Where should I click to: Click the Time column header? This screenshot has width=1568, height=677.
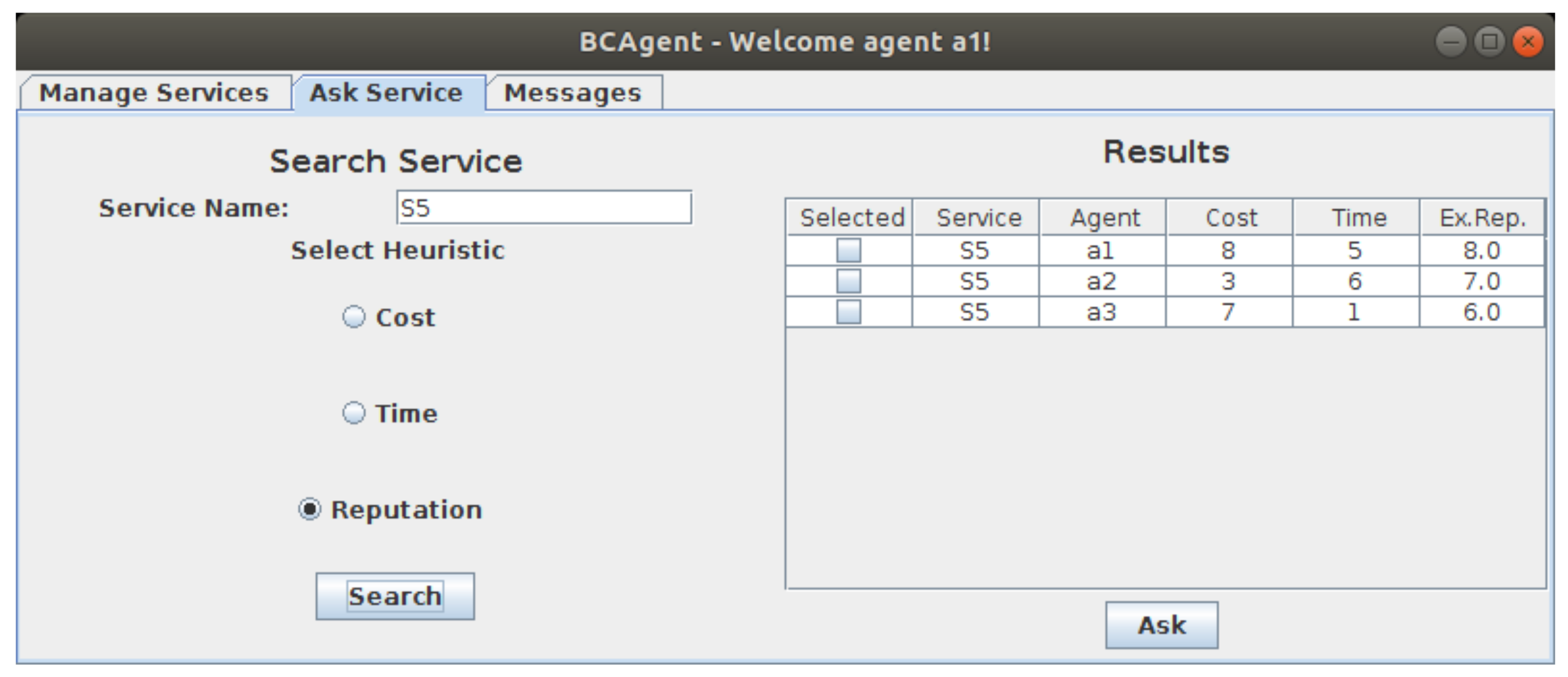[x=1358, y=218]
